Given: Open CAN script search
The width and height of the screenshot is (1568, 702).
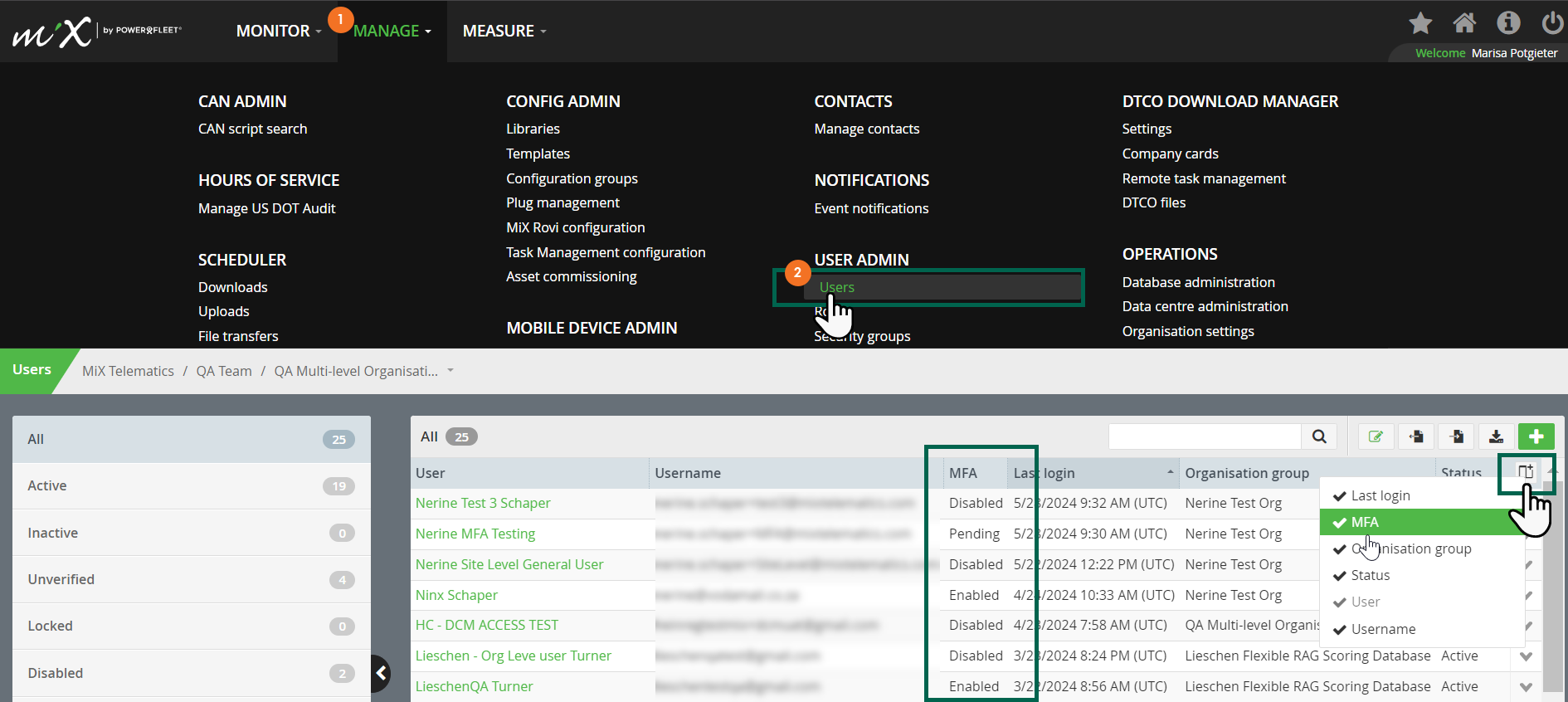Looking at the screenshot, I should [252, 129].
